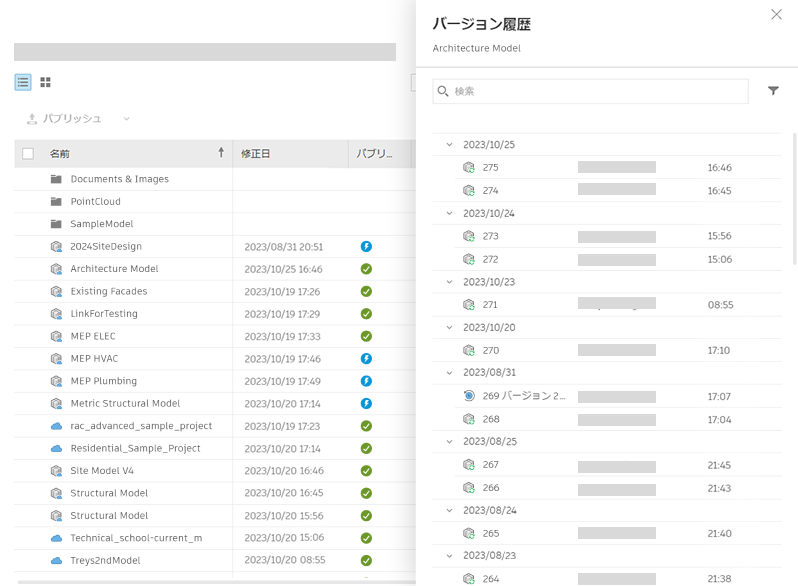The image size is (798, 586).
Task: Collapse the 2023/10/25 version group
Action: coord(449,145)
